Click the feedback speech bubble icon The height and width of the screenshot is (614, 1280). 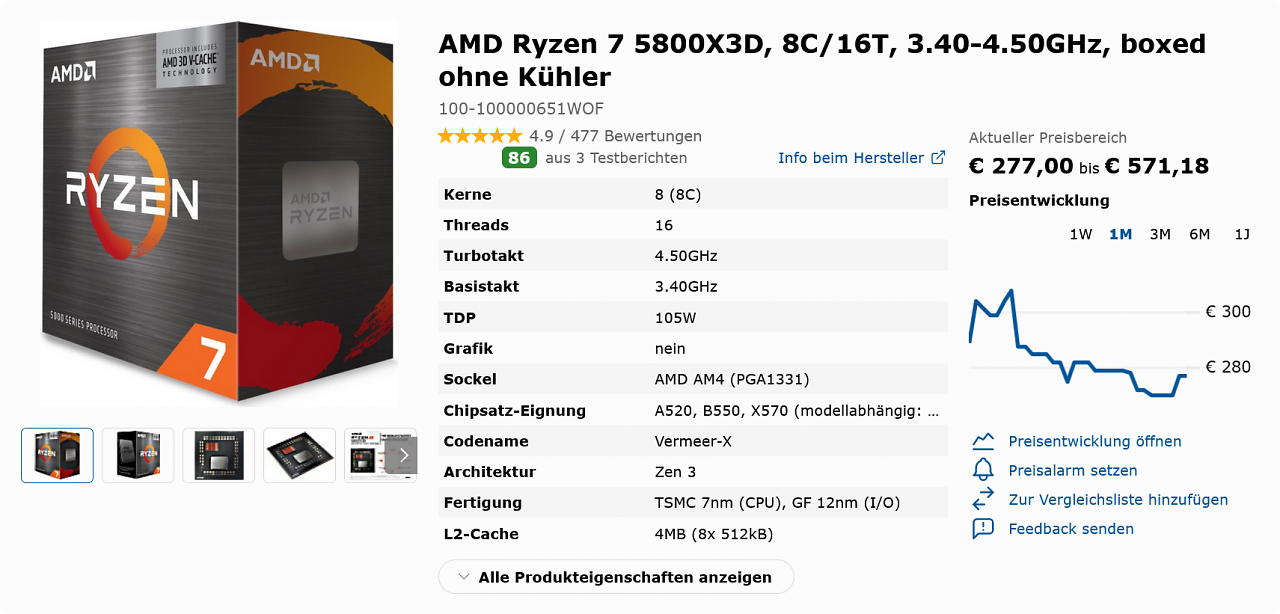pyautogui.click(x=984, y=528)
